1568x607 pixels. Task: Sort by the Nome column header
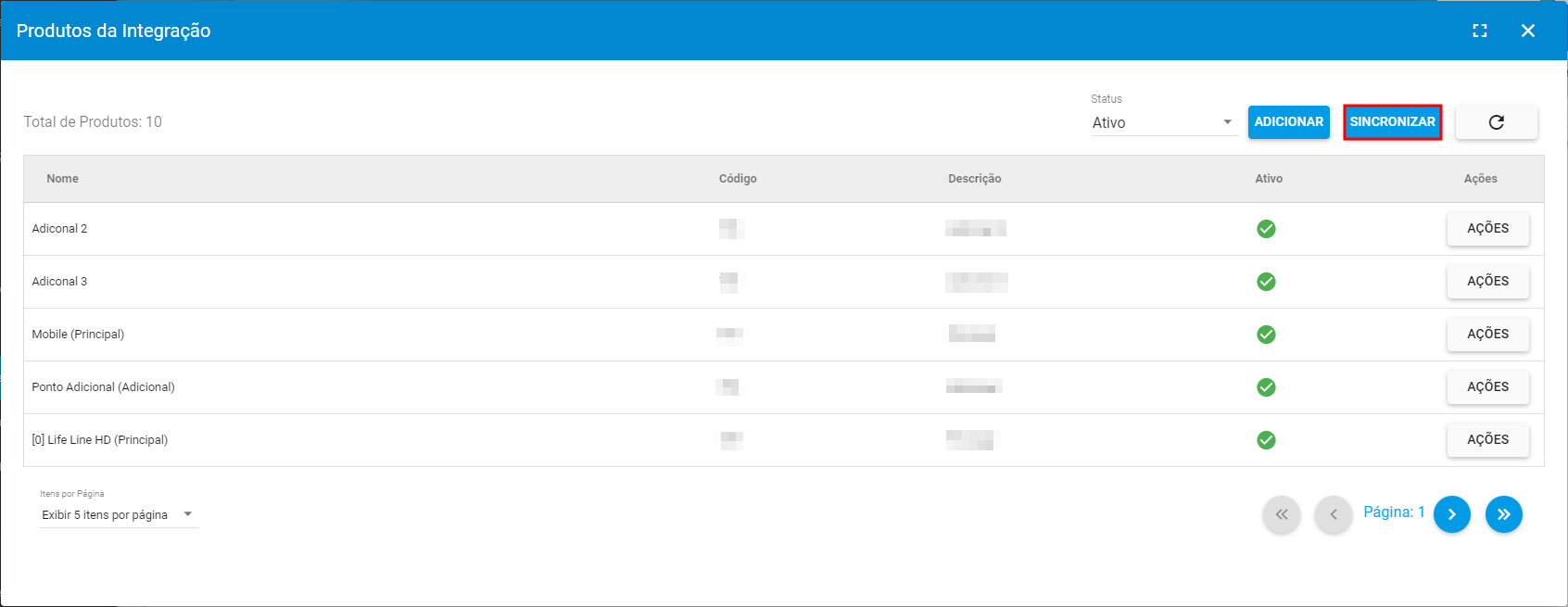pyautogui.click(x=63, y=179)
